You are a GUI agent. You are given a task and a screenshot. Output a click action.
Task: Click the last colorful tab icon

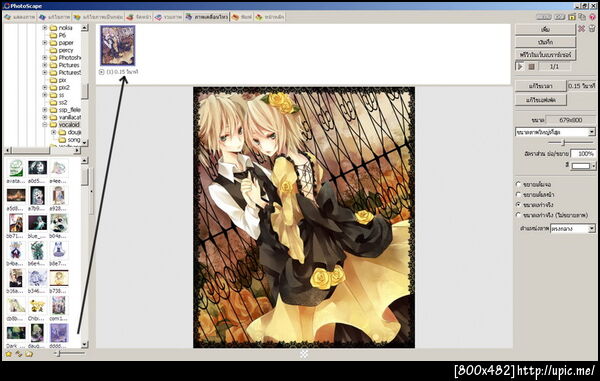[x=259, y=17]
